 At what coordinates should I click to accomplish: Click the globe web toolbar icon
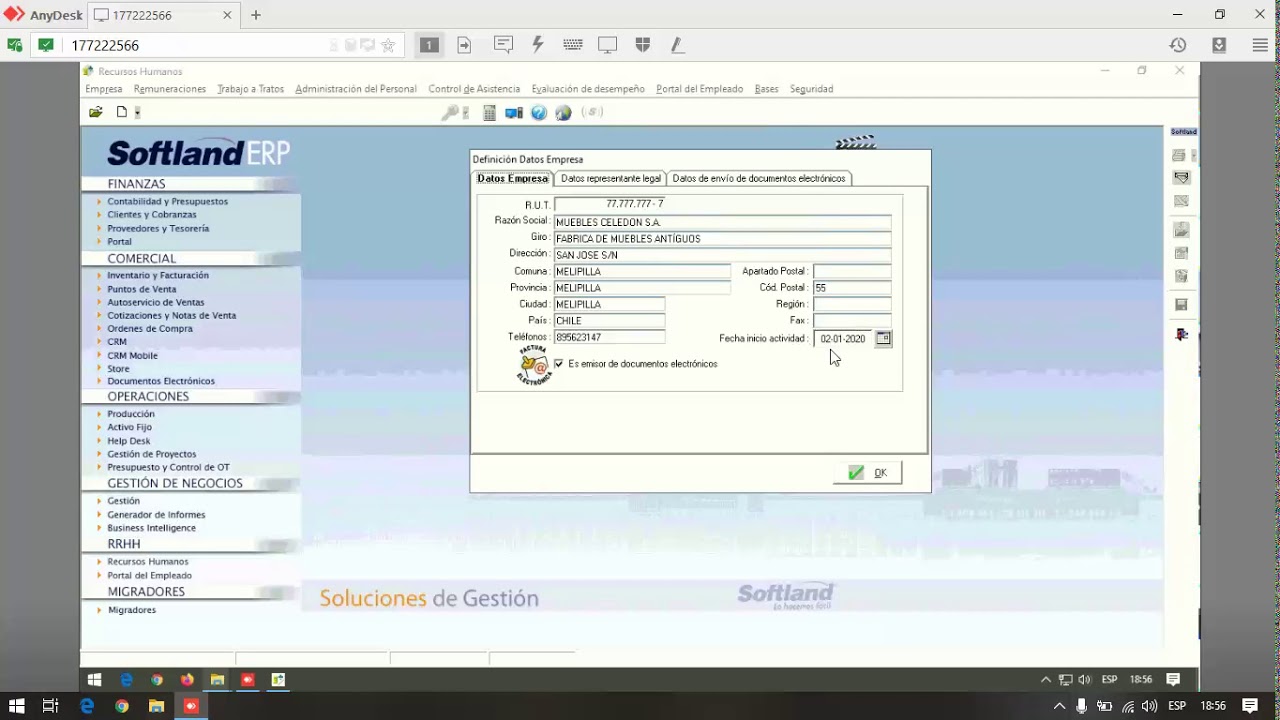[563, 113]
